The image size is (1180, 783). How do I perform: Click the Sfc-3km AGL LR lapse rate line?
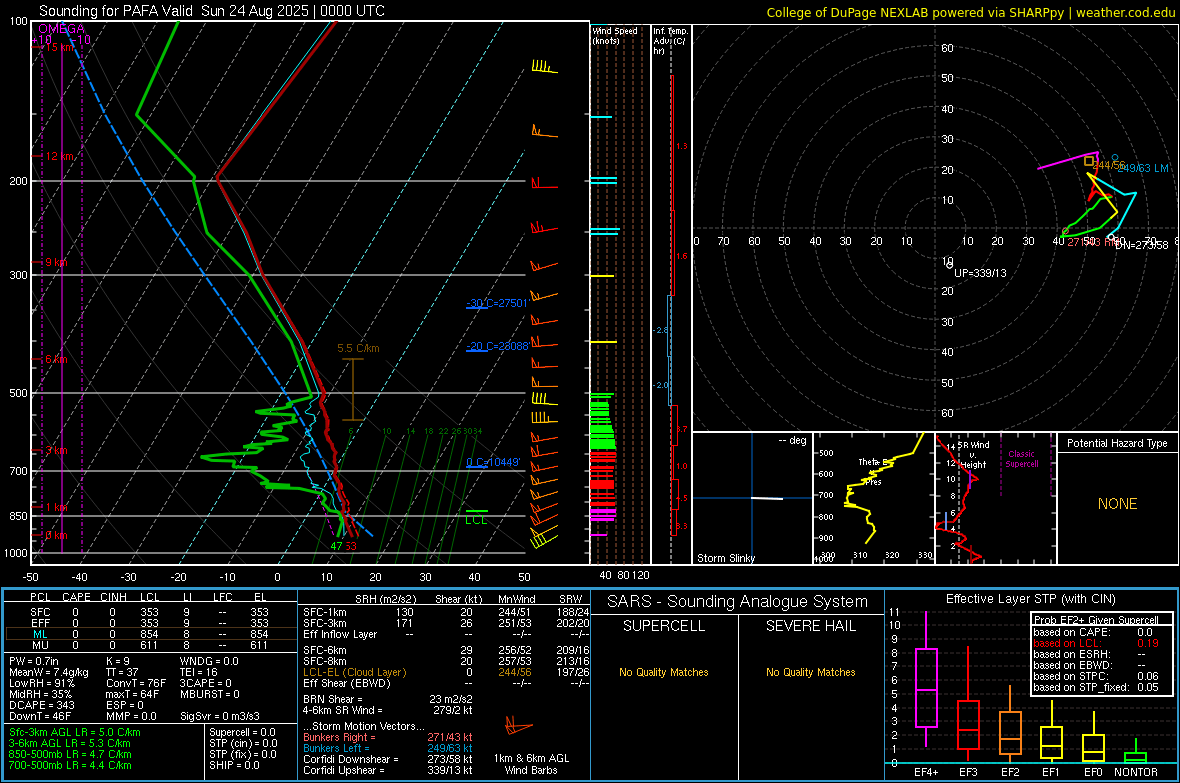click(x=75, y=733)
